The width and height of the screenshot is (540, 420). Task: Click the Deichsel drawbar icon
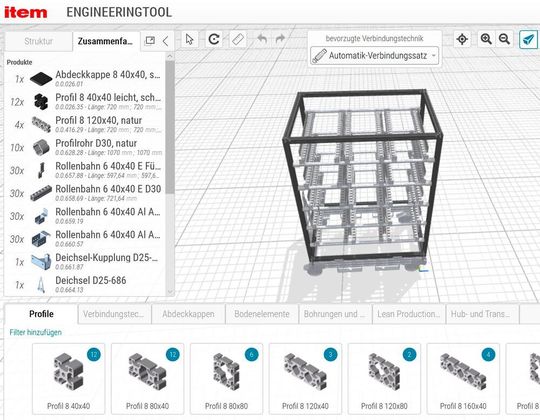click(41, 285)
